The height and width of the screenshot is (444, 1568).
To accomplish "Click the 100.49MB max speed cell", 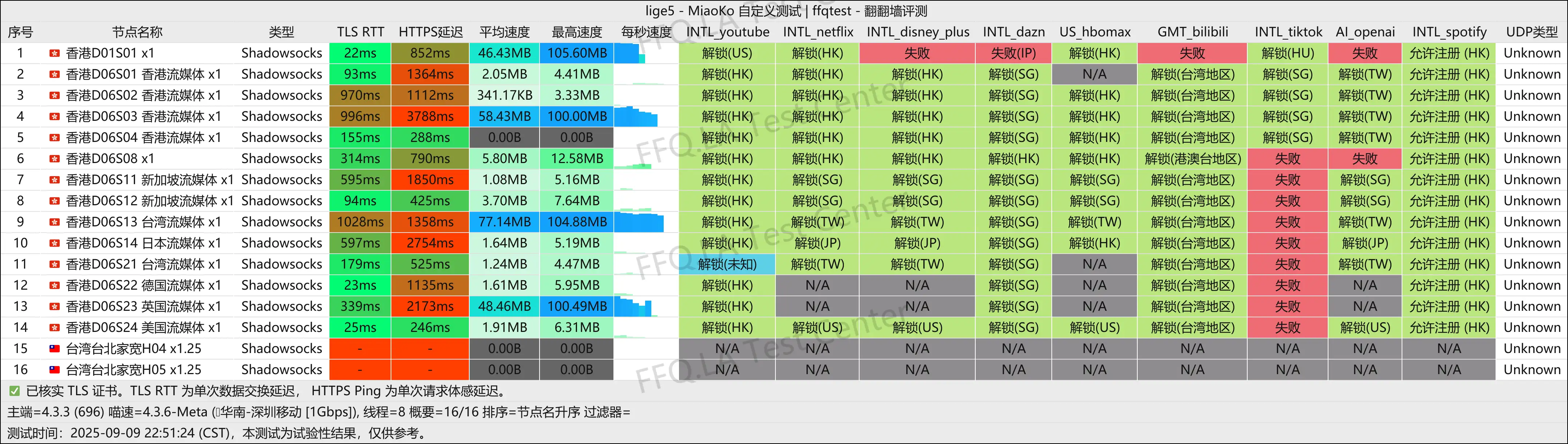I will (577, 306).
